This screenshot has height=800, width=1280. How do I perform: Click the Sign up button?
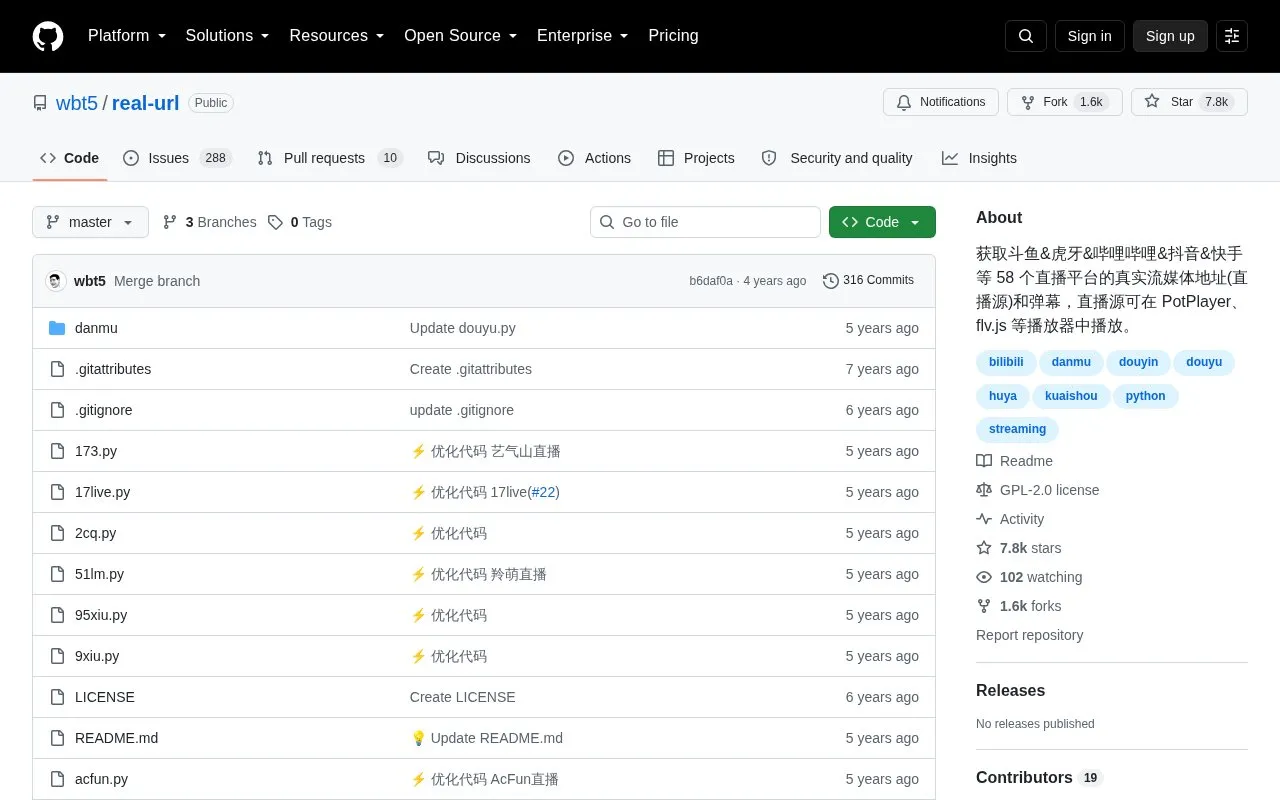(x=1170, y=36)
